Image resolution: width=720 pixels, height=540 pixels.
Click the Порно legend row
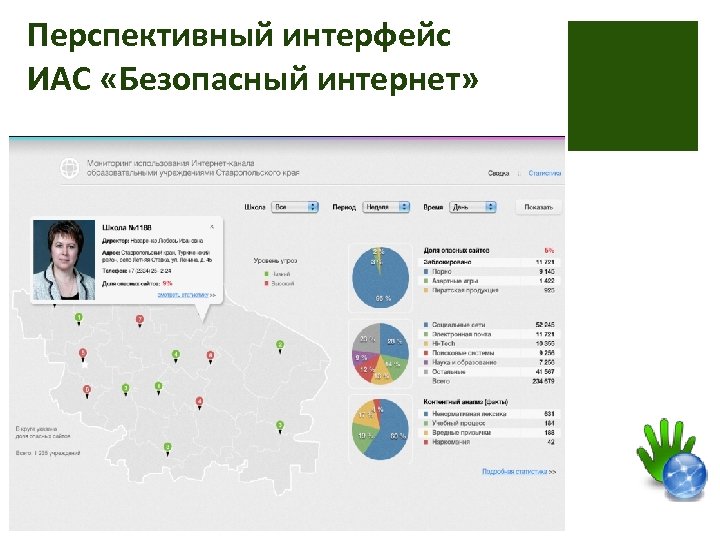[489, 271]
